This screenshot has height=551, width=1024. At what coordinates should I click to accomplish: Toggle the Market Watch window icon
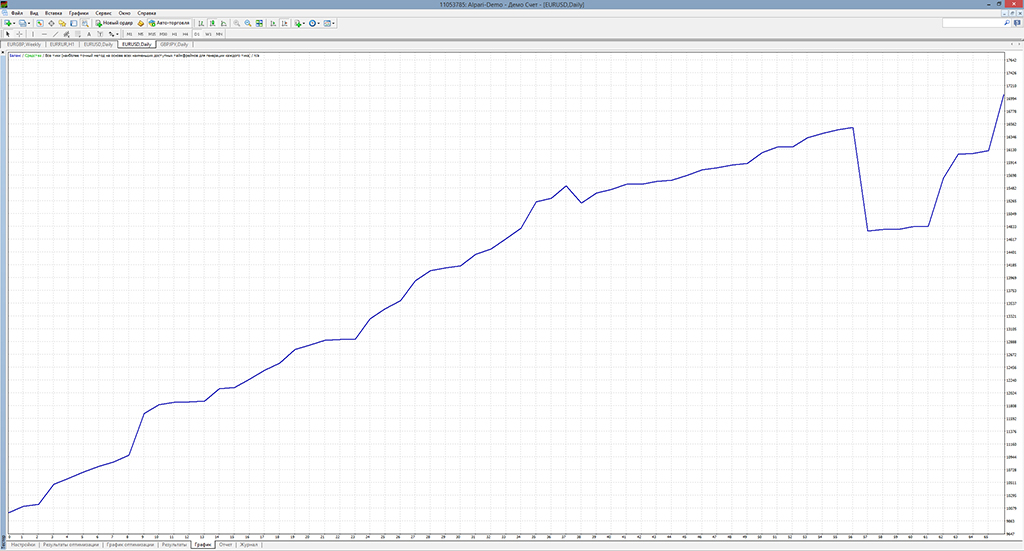40,24
